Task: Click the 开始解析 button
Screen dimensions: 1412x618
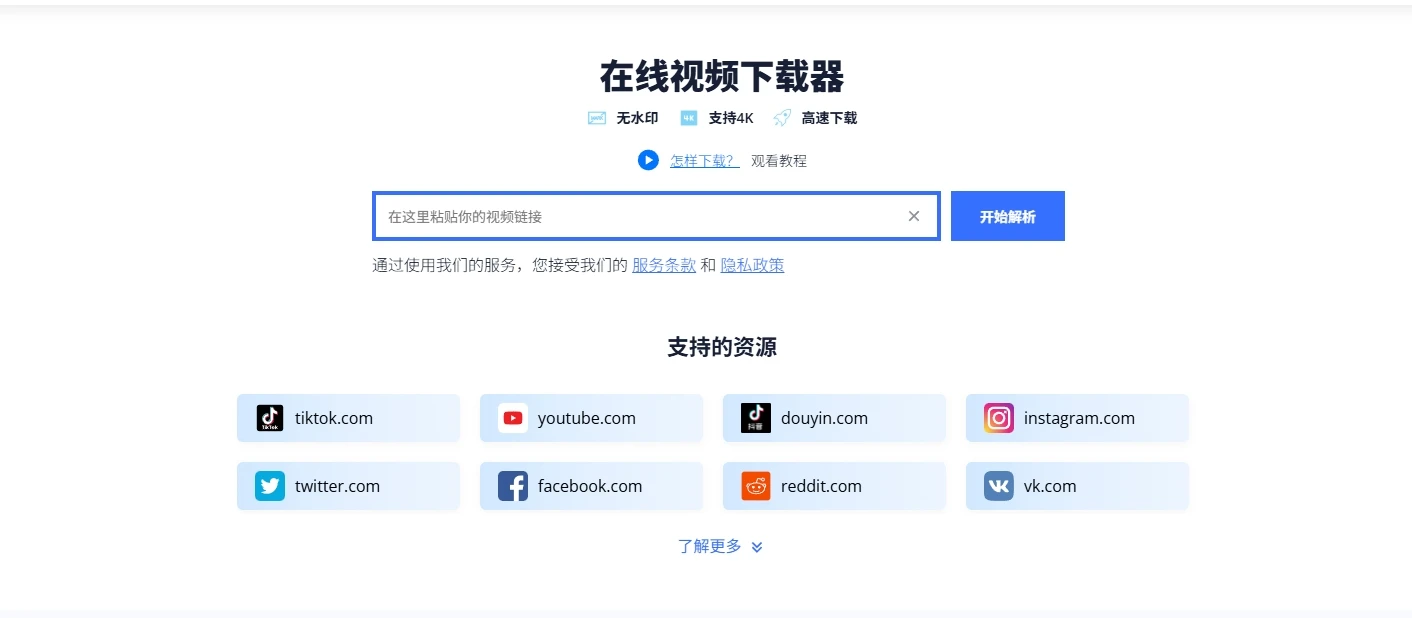Action: point(1008,216)
